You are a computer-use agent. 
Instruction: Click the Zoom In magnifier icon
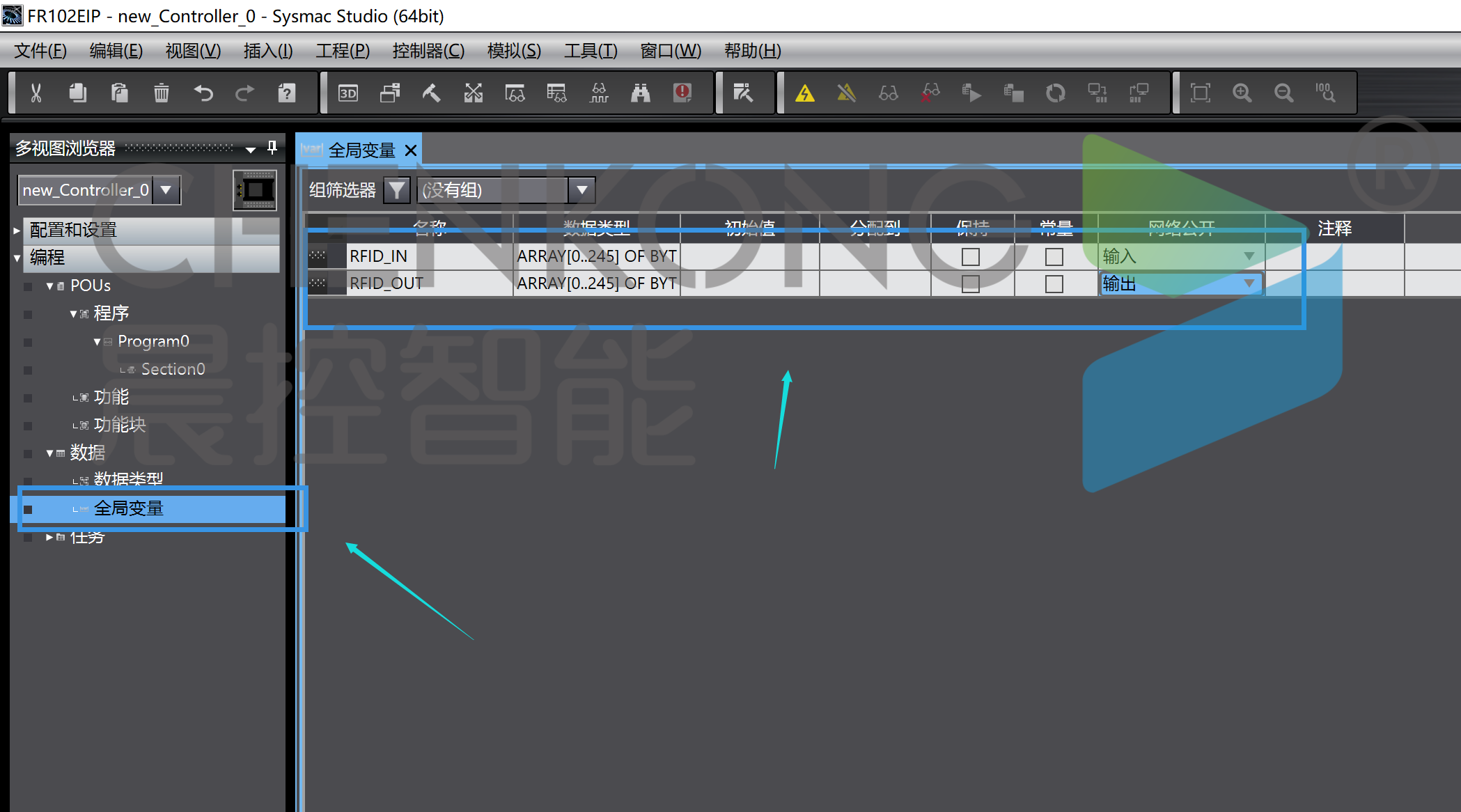point(1242,93)
